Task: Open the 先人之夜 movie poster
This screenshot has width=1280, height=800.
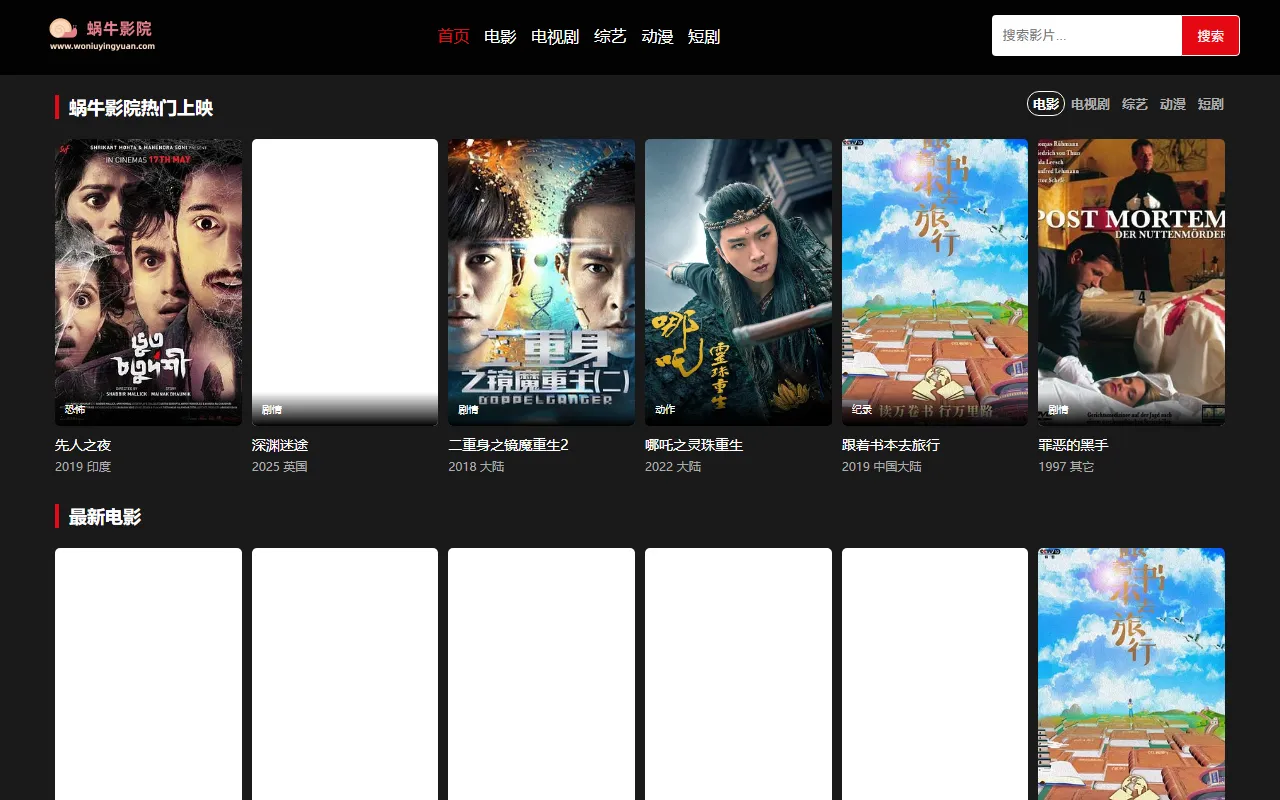Action: pyautogui.click(x=148, y=282)
